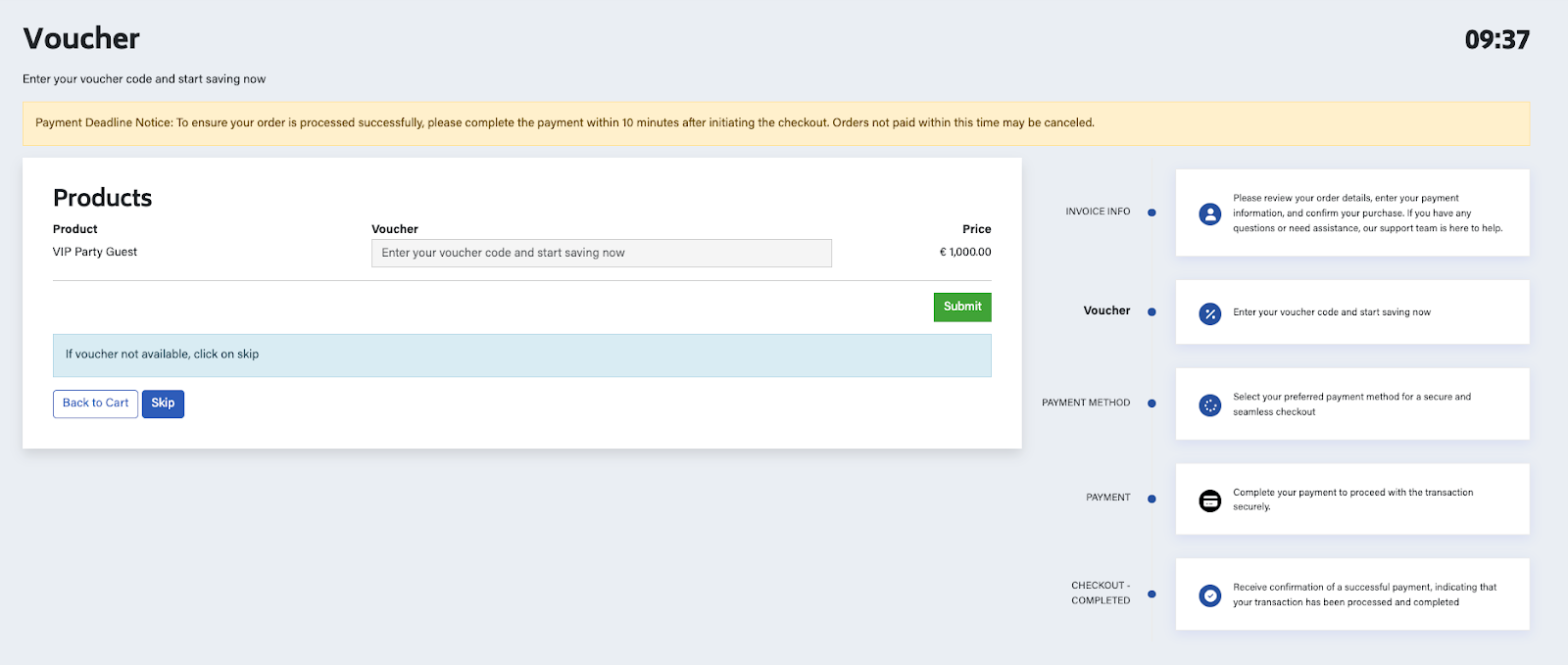Select the bold Voucher step label
The width and height of the screenshot is (1568, 665).
tap(1106, 310)
